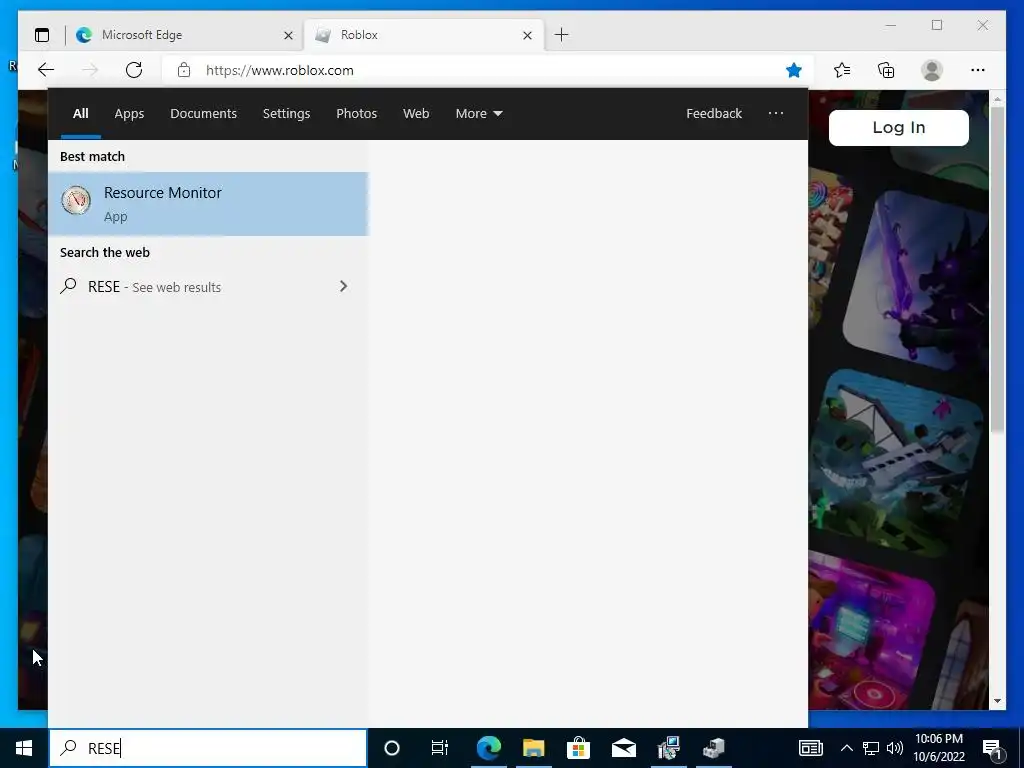Open Task View on the taskbar
The width and height of the screenshot is (1024, 768).
(x=440, y=748)
